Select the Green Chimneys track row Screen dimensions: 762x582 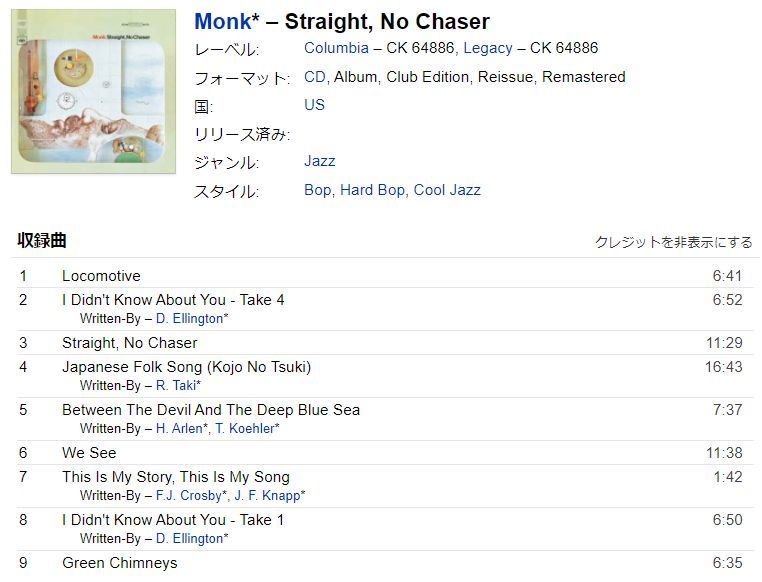pyautogui.click(x=381, y=563)
